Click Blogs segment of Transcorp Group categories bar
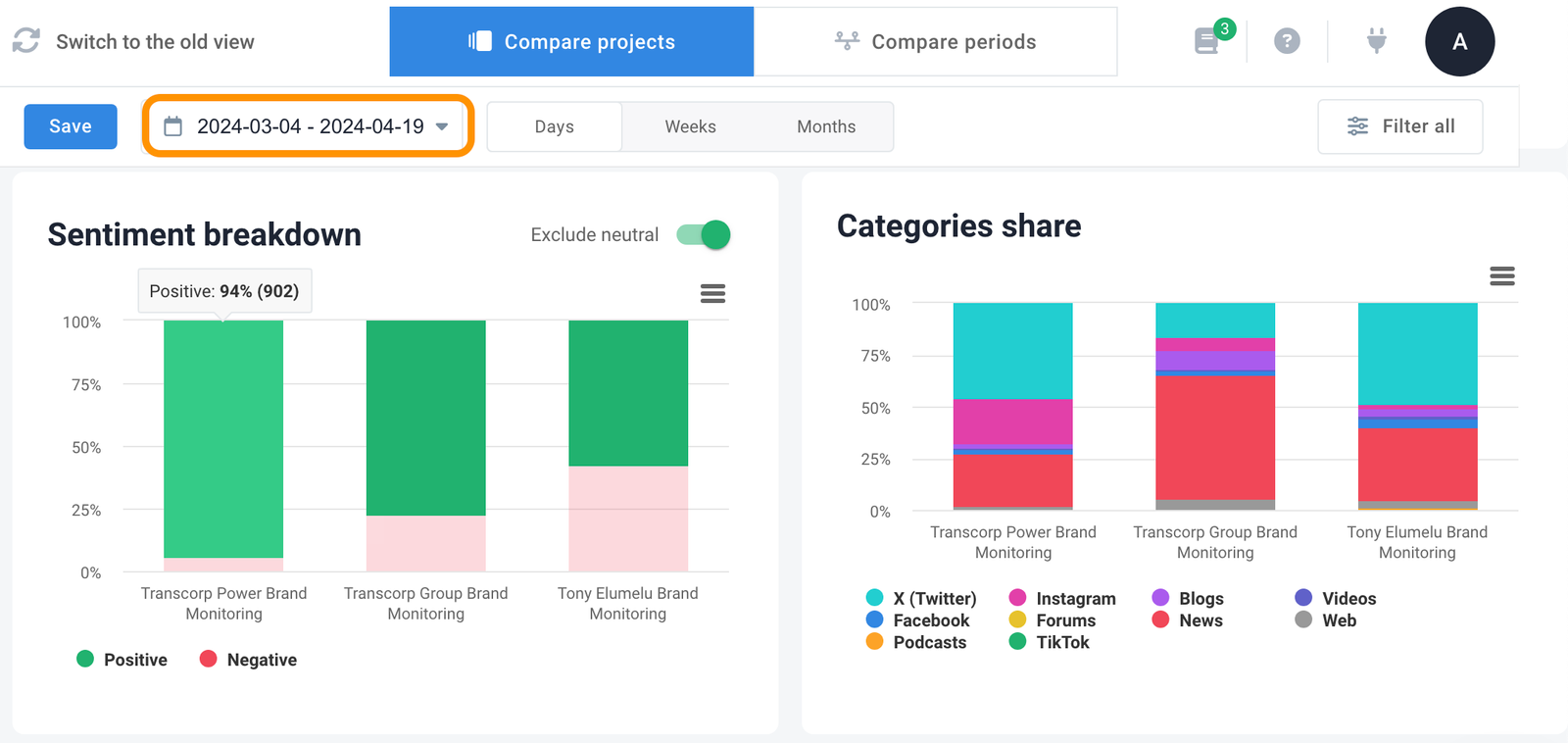This screenshot has width=1568, height=743. tap(1215, 361)
